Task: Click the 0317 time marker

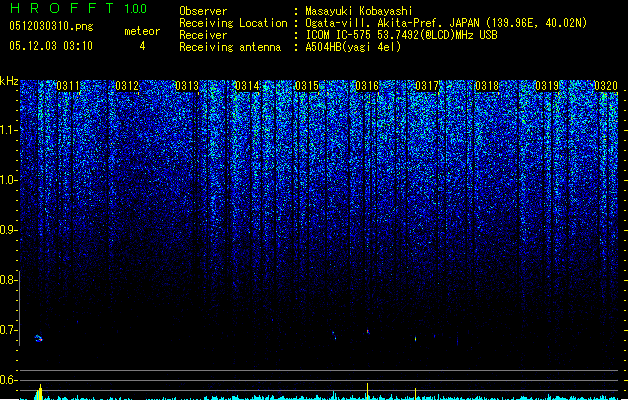Action: tap(427, 86)
